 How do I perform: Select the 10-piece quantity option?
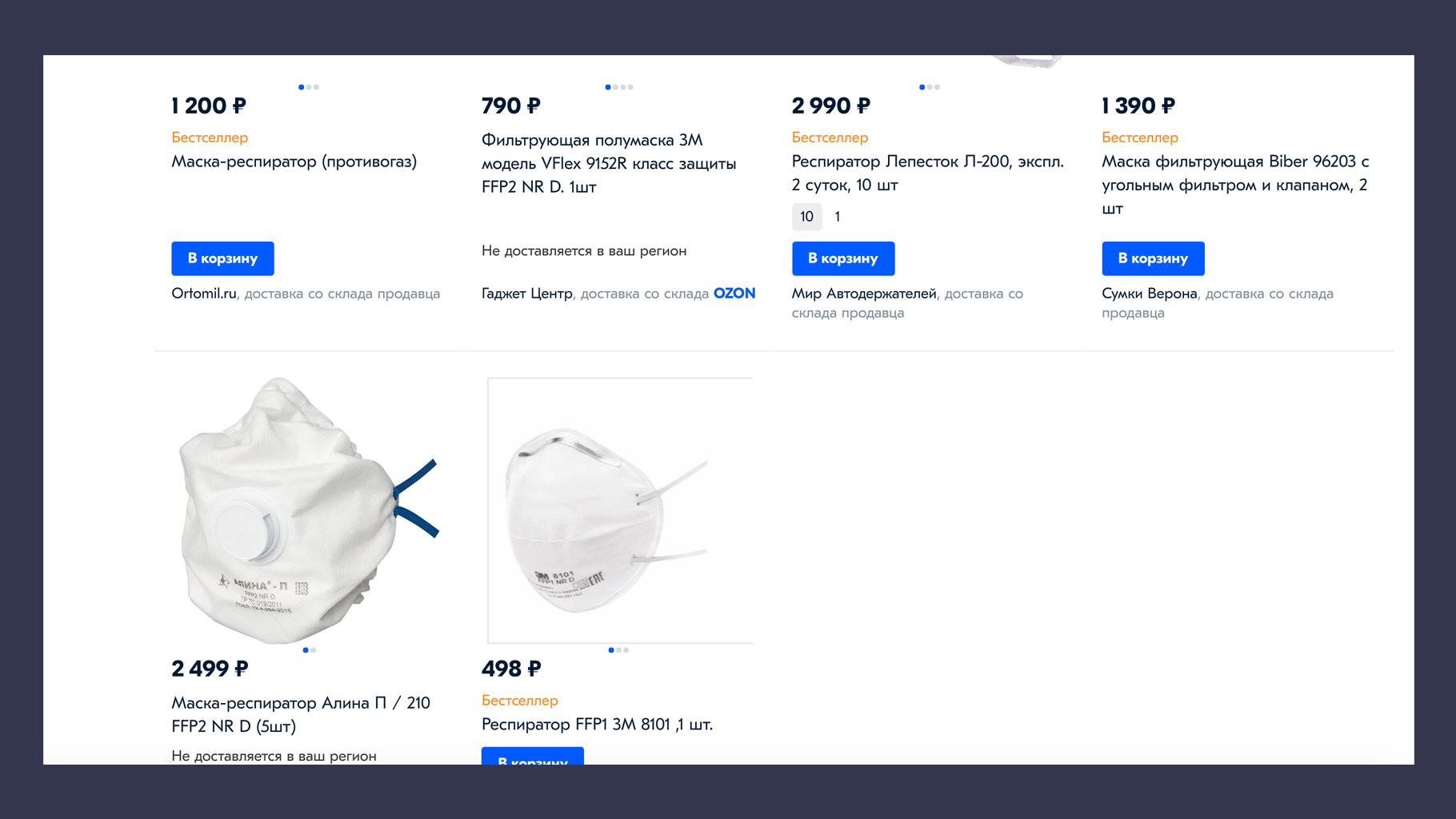click(x=806, y=217)
